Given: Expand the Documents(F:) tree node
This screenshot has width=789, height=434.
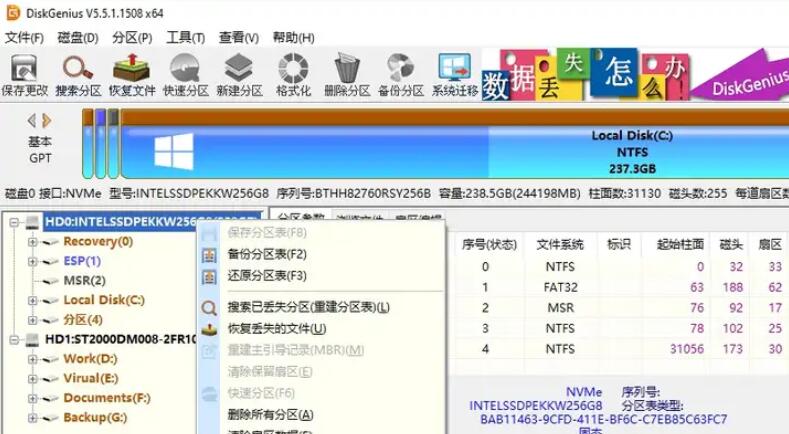Looking at the screenshot, I should (33, 398).
